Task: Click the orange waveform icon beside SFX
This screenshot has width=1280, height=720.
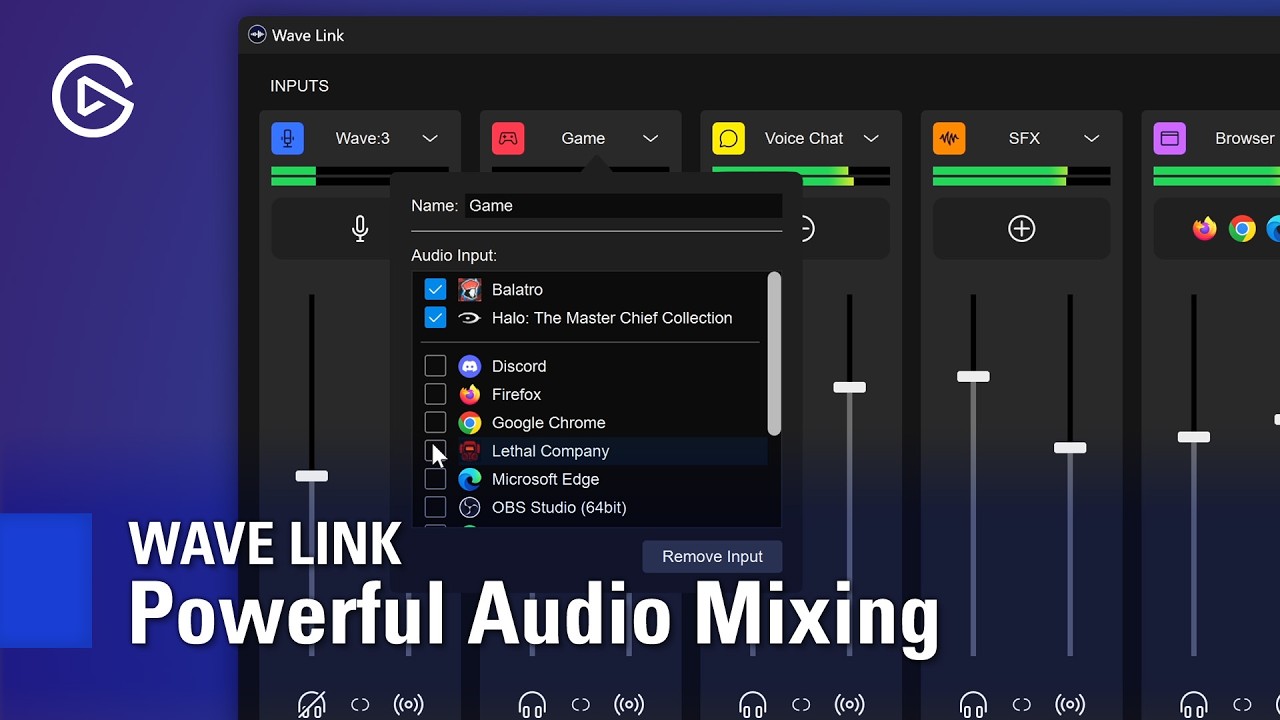Action: pyautogui.click(x=949, y=138)
